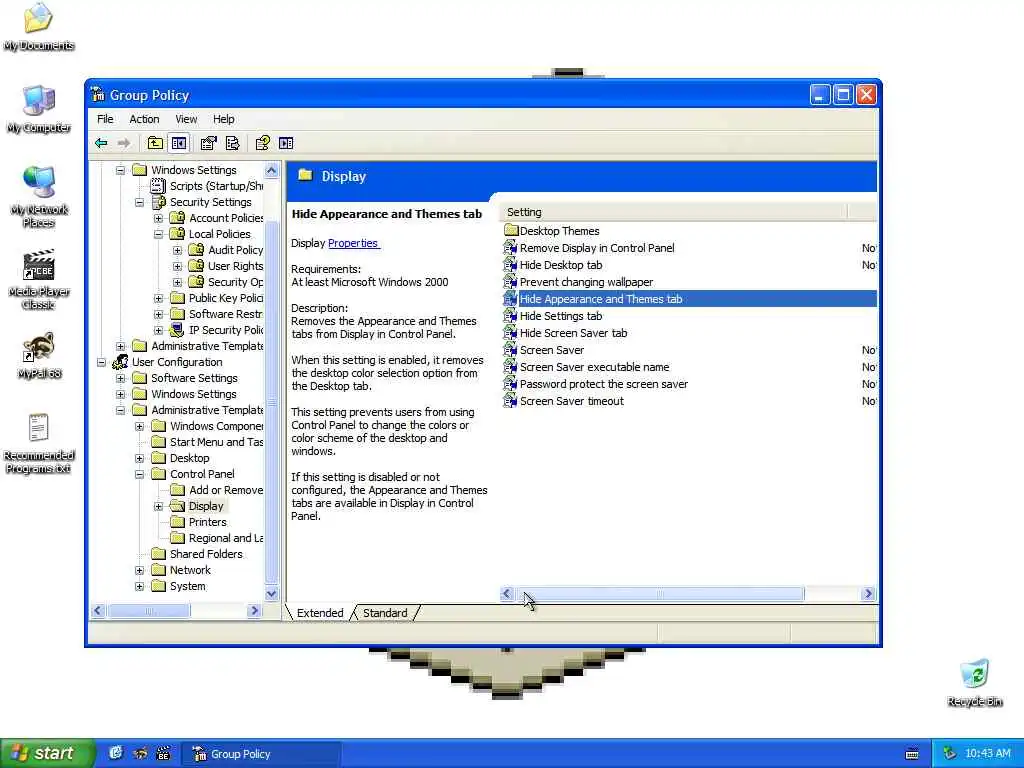Select the Regional and Language tree folder
This screenshot has width=1024, height=768.
point(225,538)
